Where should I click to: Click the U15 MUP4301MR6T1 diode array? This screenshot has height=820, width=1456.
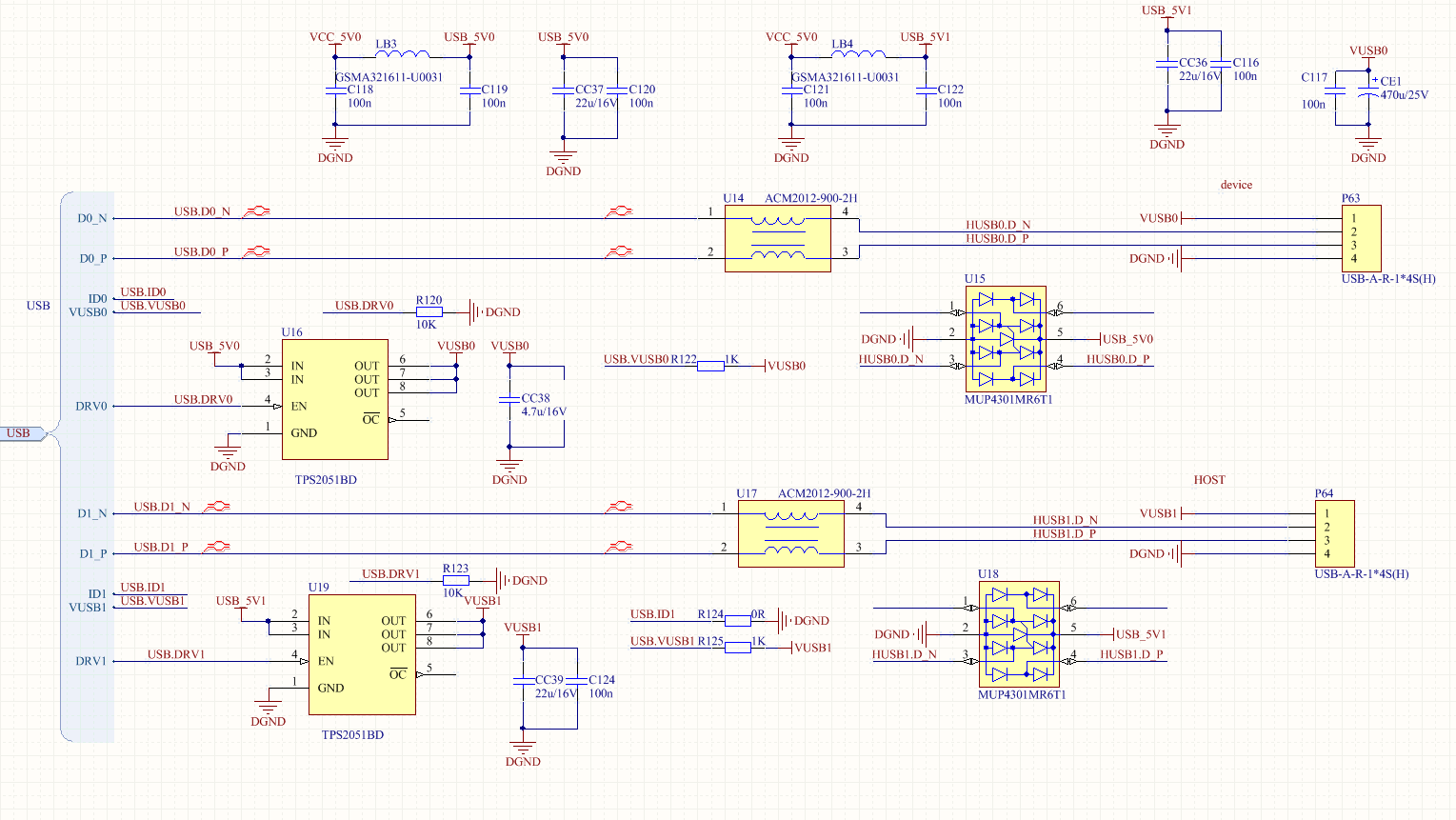pos(1005,339)
